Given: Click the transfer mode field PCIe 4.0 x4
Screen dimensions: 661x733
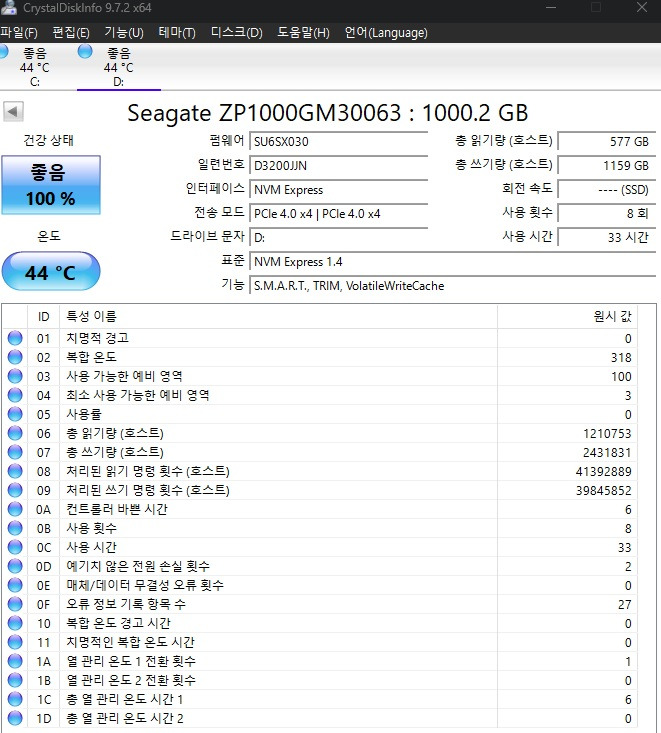Looking at the screenshot, I should (339, 214).
